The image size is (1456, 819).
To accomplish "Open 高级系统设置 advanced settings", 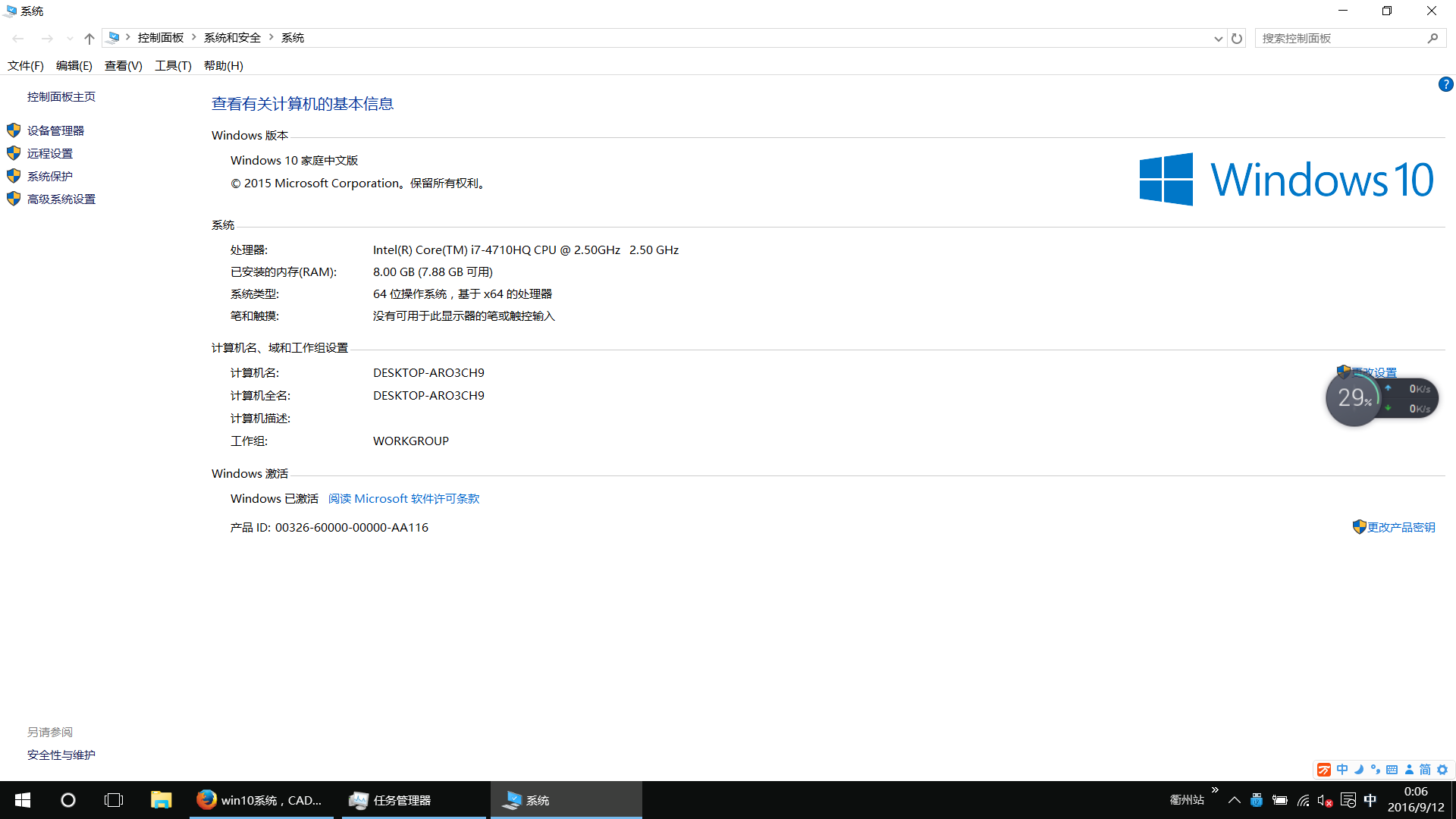I will pos(61,199).
